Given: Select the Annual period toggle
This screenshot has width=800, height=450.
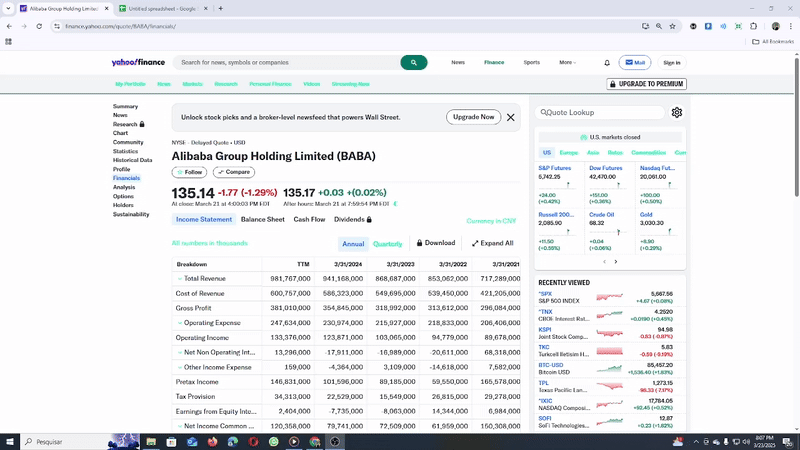Looking at the screenshot, I should 353,244.
